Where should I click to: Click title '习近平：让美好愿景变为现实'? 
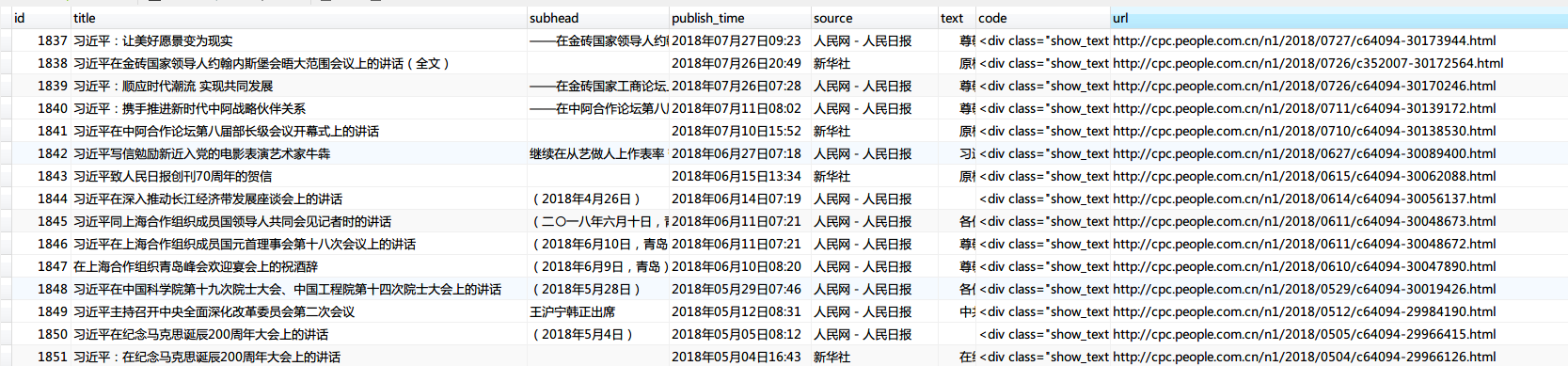153,40
